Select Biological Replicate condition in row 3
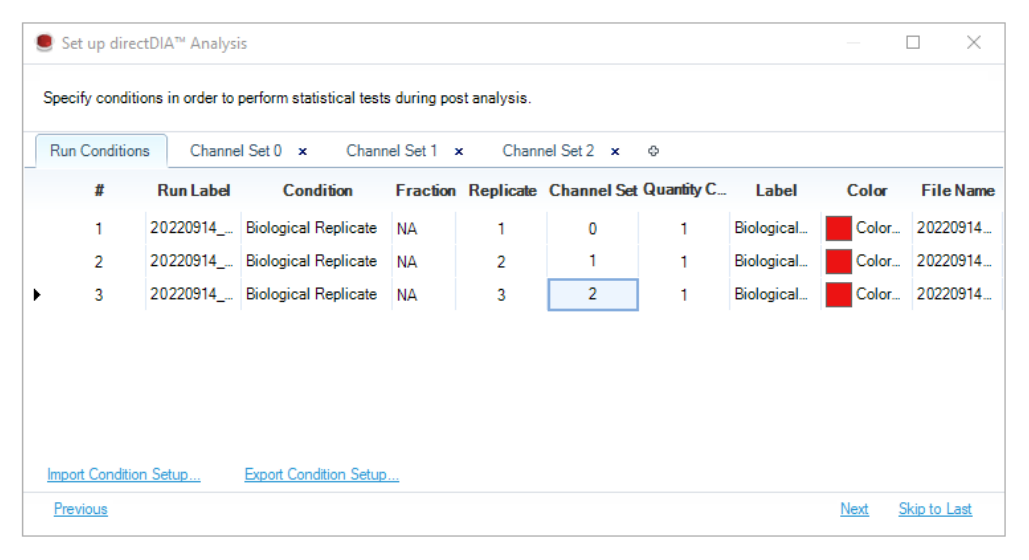This screenshot has height=560, width=1029. click(316, 295)
